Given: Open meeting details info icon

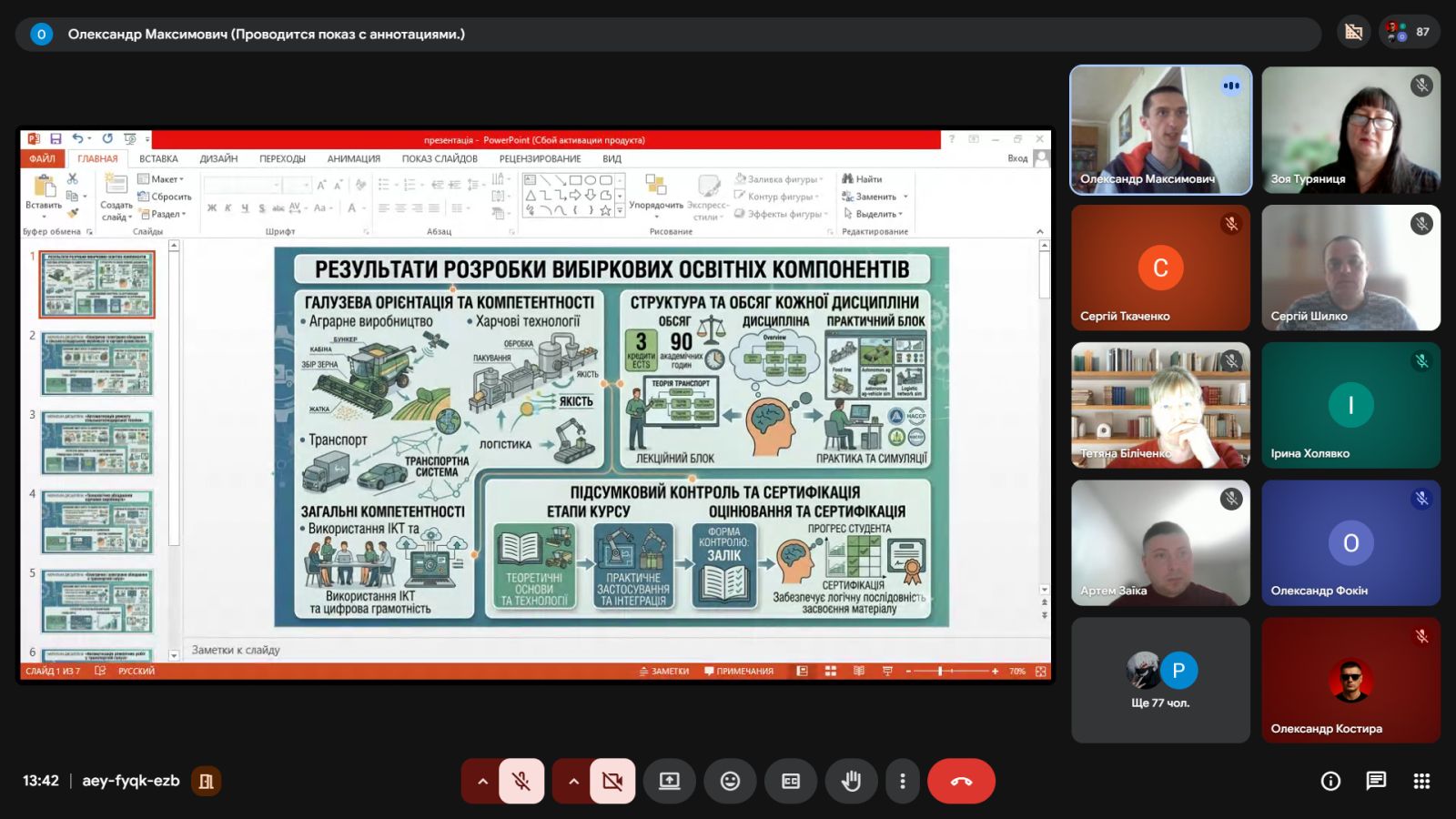Looking at the screenshot, I should point(1330,781).
